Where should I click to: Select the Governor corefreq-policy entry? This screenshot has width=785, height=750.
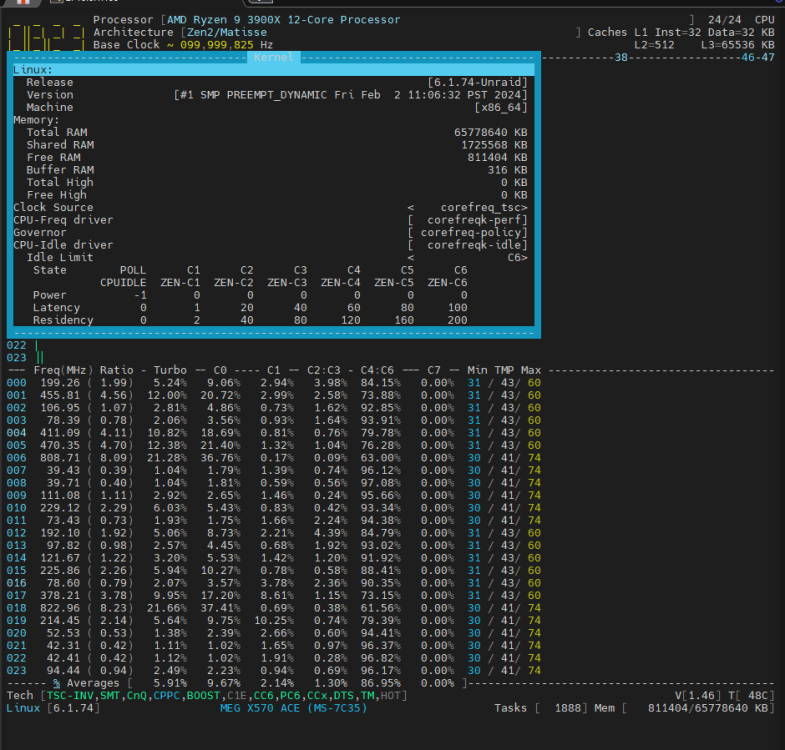(x=467, y=232)
